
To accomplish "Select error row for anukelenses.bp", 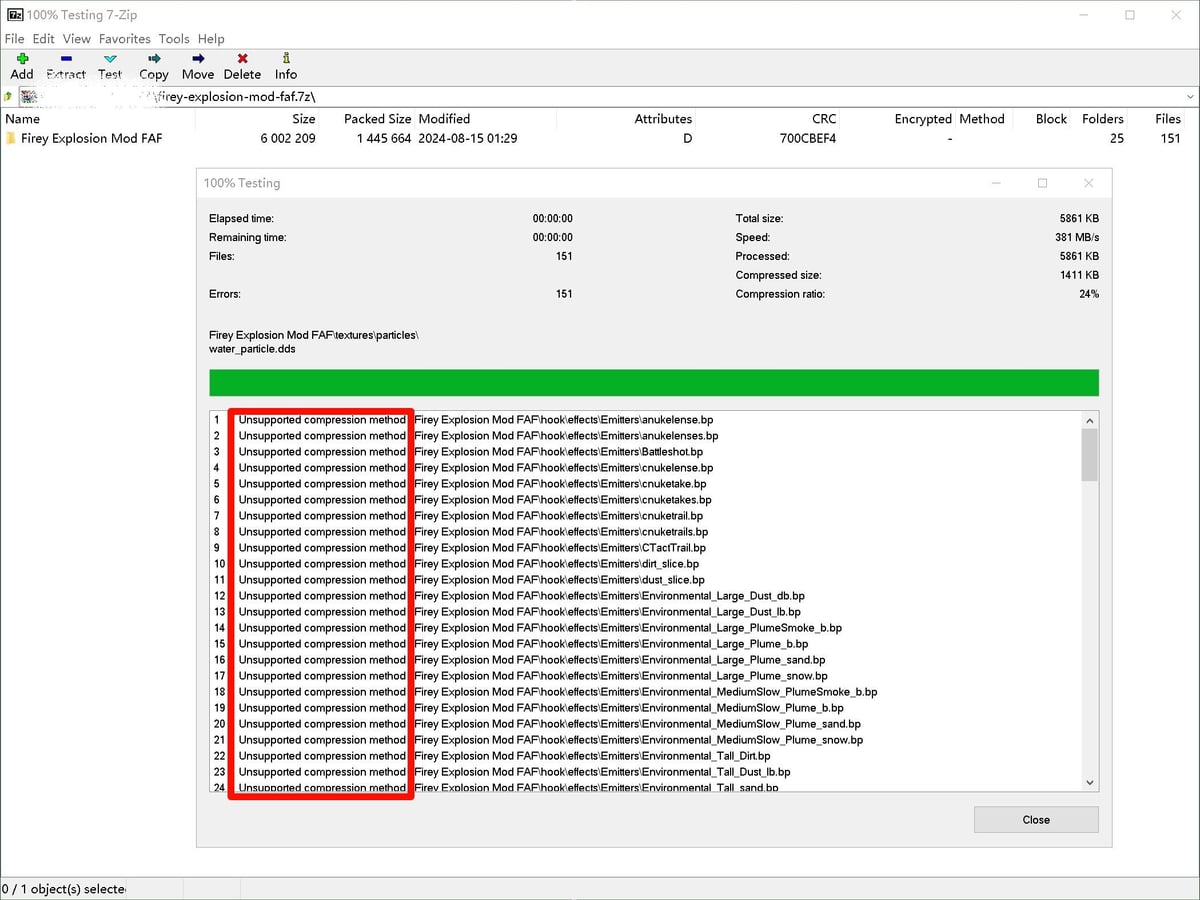I will pos(645,436).
